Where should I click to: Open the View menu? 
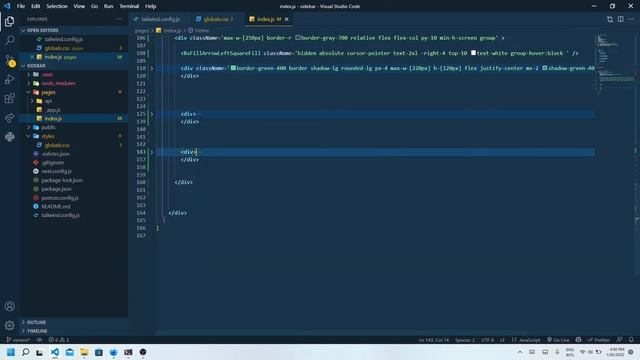tap(79, 6)
